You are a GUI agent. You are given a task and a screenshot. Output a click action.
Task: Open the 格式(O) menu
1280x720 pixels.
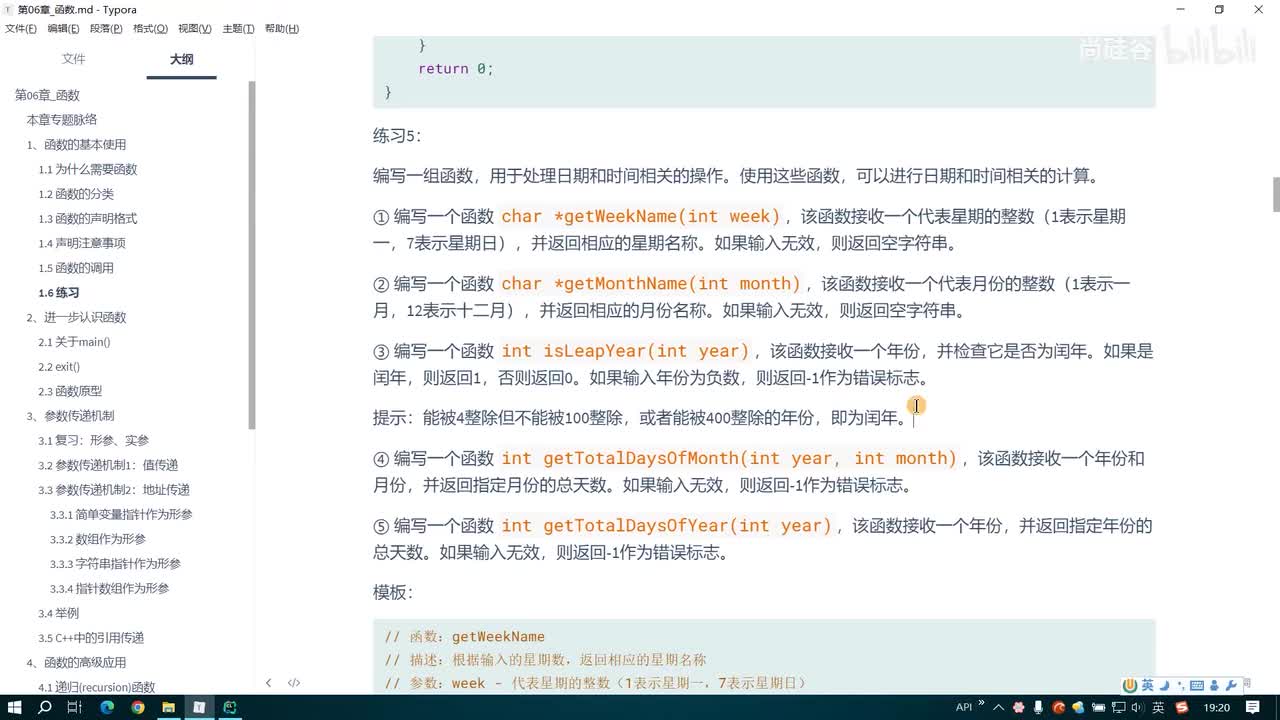coord(150,29)
